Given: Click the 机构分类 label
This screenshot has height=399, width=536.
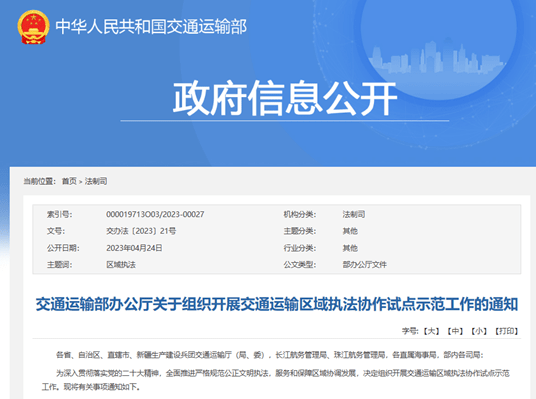Looking at the screenshot, I should 300,214.
